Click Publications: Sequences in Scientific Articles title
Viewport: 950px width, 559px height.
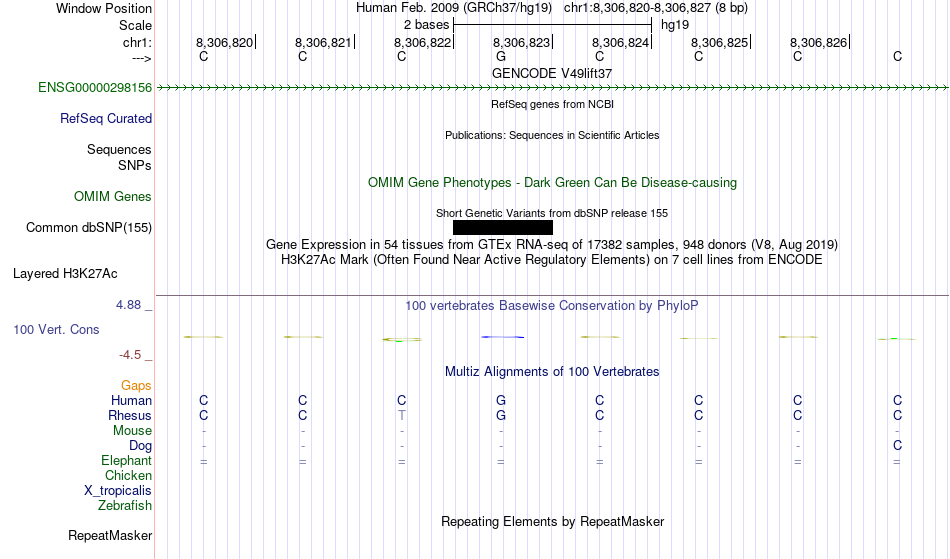click(x=552, y=135)
